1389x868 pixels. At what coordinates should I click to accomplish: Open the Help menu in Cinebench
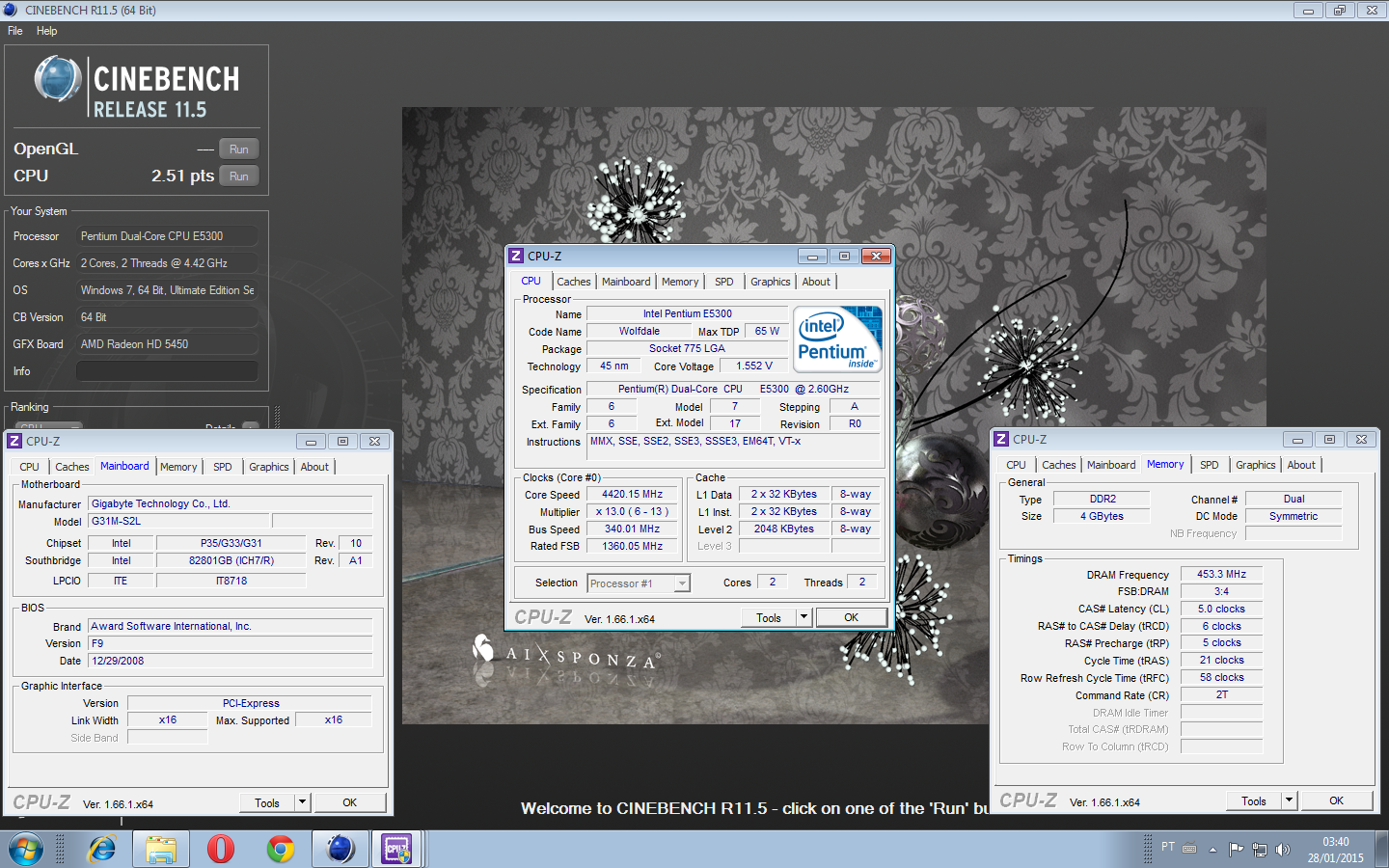tap(46, 31)
